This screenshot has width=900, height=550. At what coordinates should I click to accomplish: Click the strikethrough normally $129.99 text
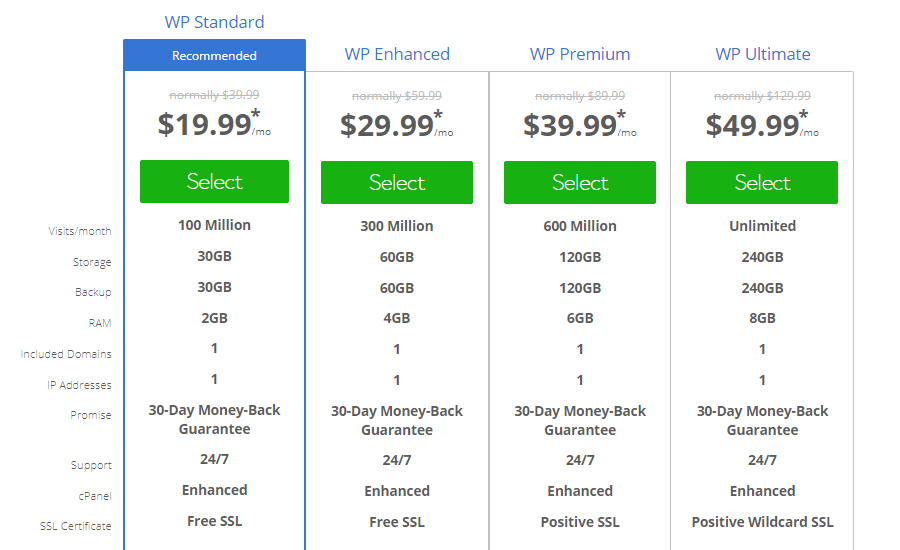point(762,96)
